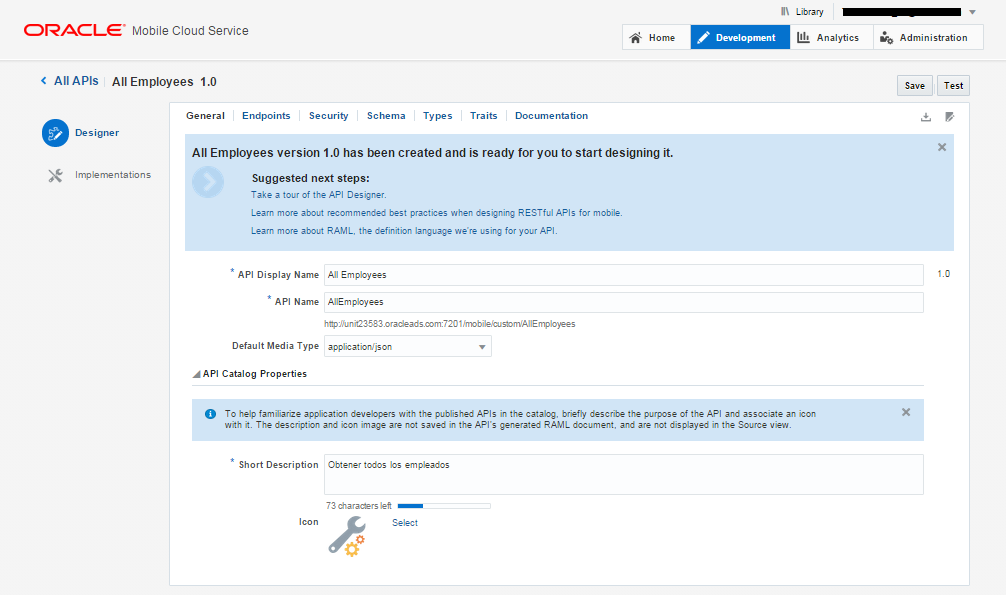Switch to the Endpoints tab
The image size is (1006, 595).
[266, 116]
